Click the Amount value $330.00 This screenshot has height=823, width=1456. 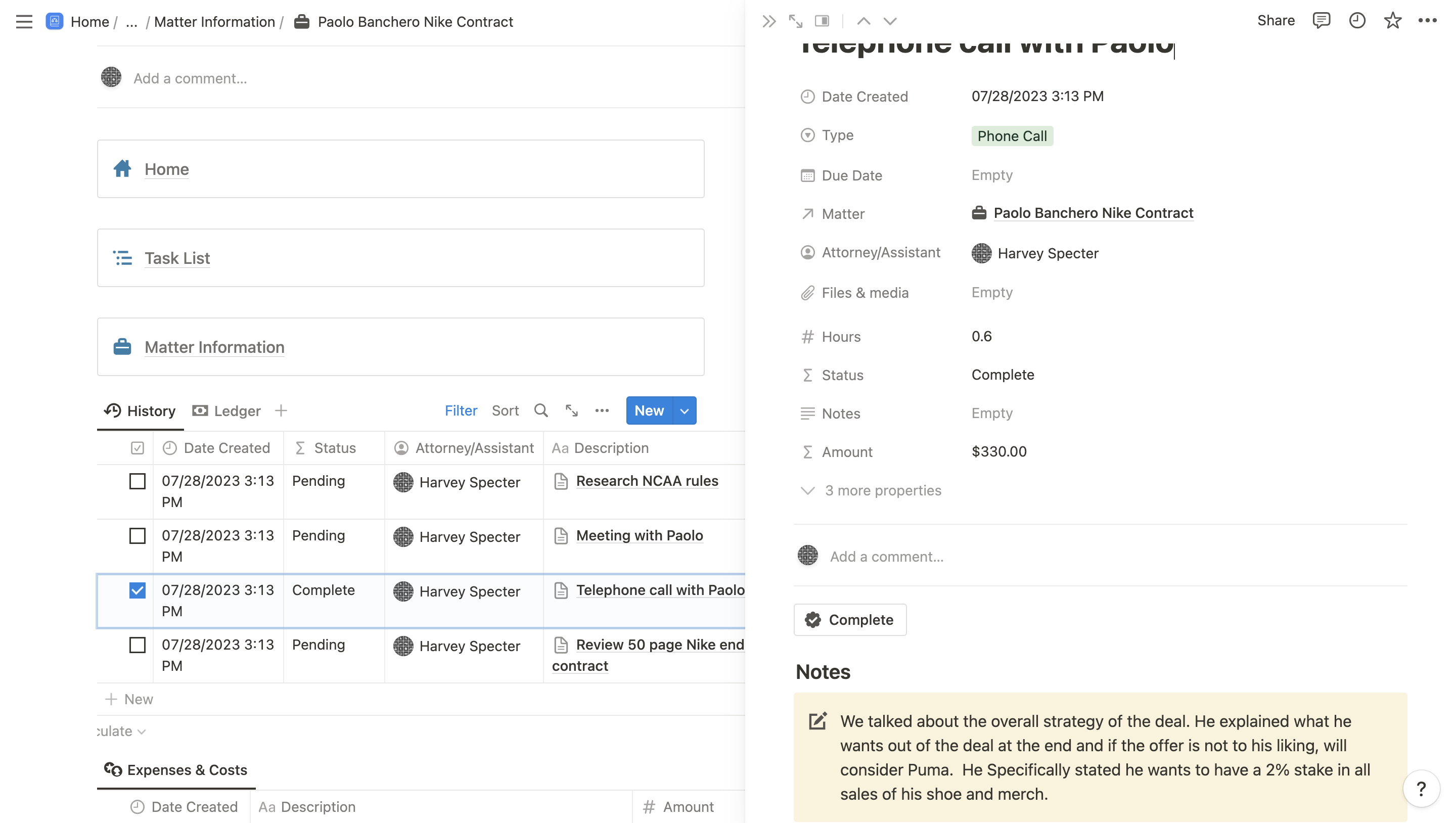[x=999, y=451]
